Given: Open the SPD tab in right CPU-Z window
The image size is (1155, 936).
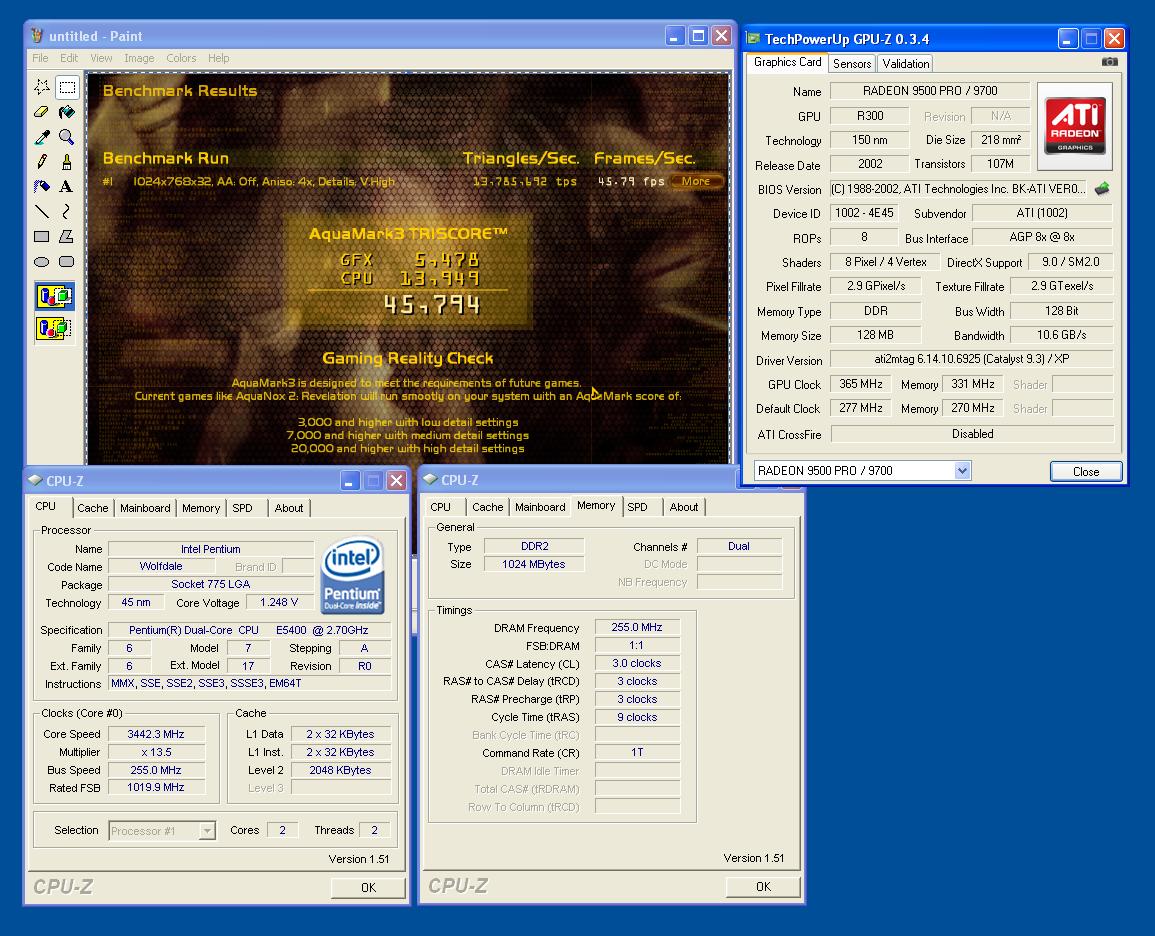Looking at the screenshot, I should (x=637, y=507).
